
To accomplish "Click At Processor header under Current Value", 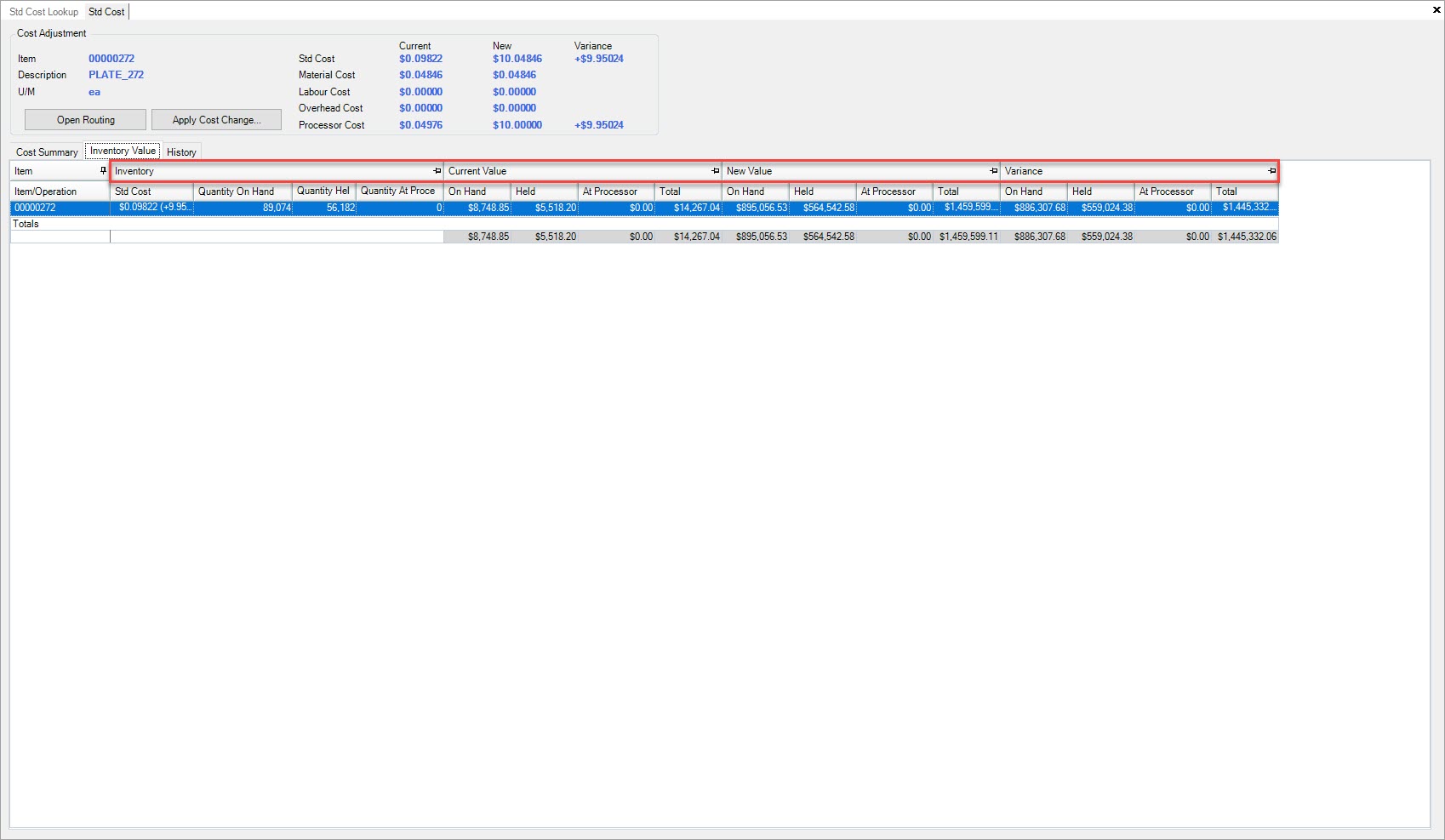I will pos(616,191).
